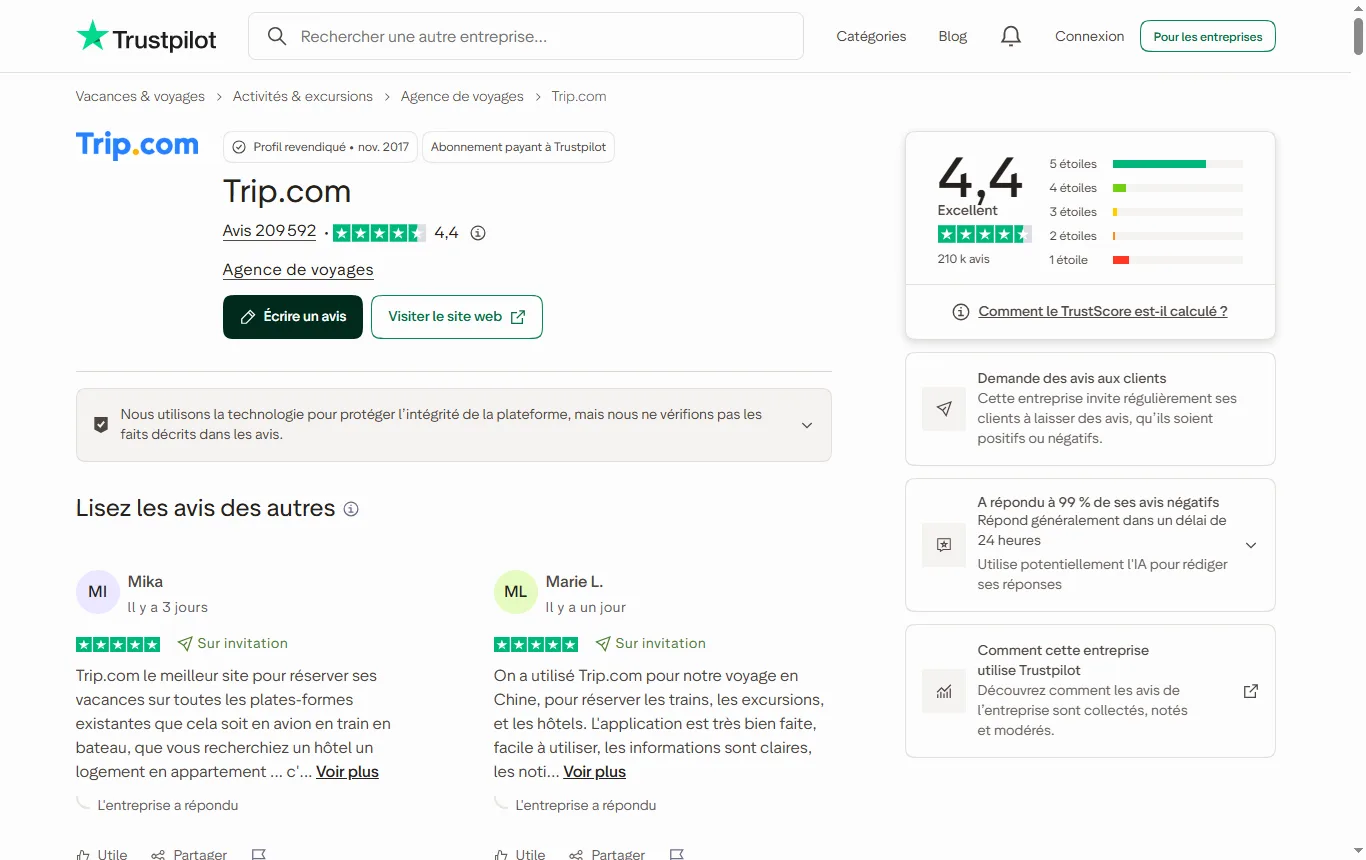This screenshot has width=1366, height=860.
Task: Filter reviews by 4 étoiles
Action: point(1146,188)
